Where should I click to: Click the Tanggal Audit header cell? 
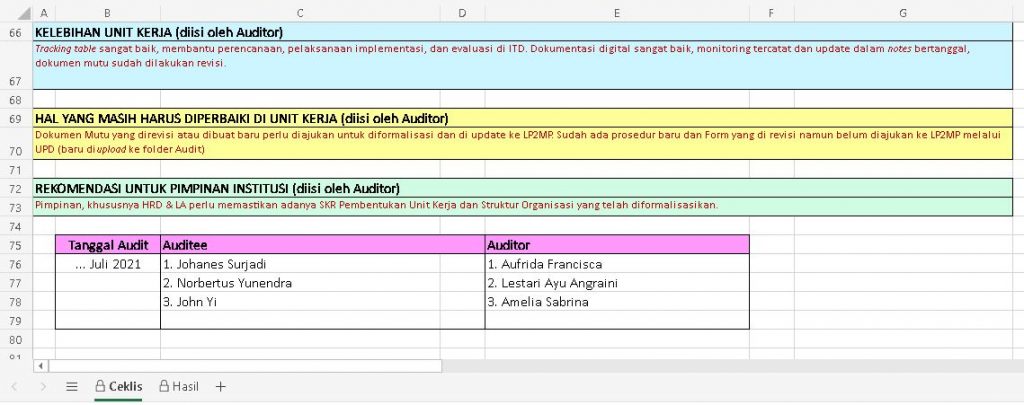(108, 244)
